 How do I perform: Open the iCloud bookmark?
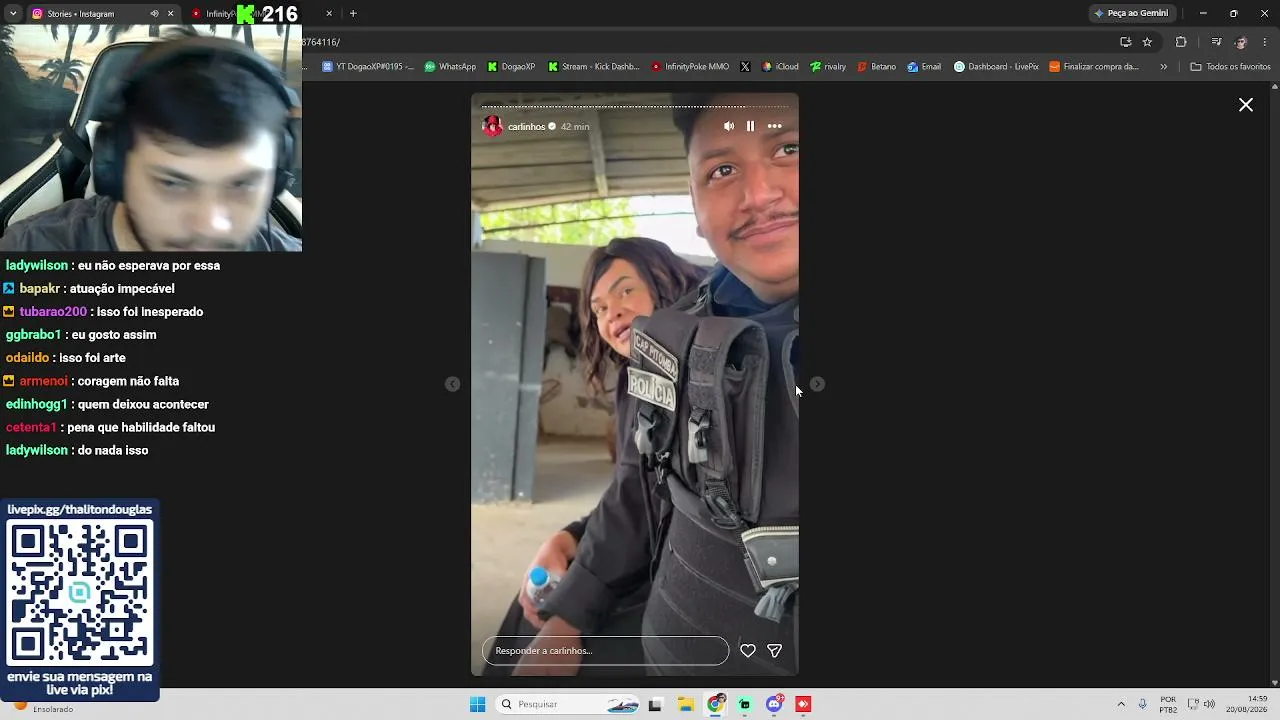pyautogui.click(x=780, y=67)
